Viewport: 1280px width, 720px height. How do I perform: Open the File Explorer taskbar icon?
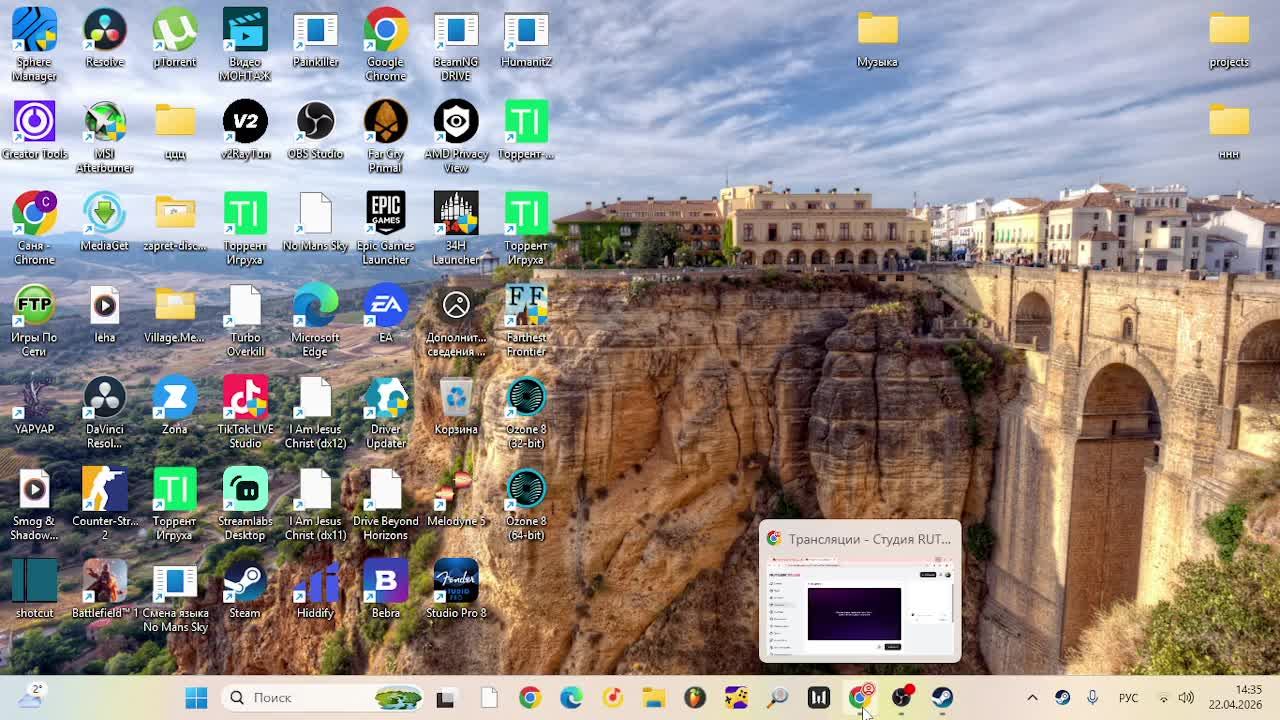click(x=653, y=698)
